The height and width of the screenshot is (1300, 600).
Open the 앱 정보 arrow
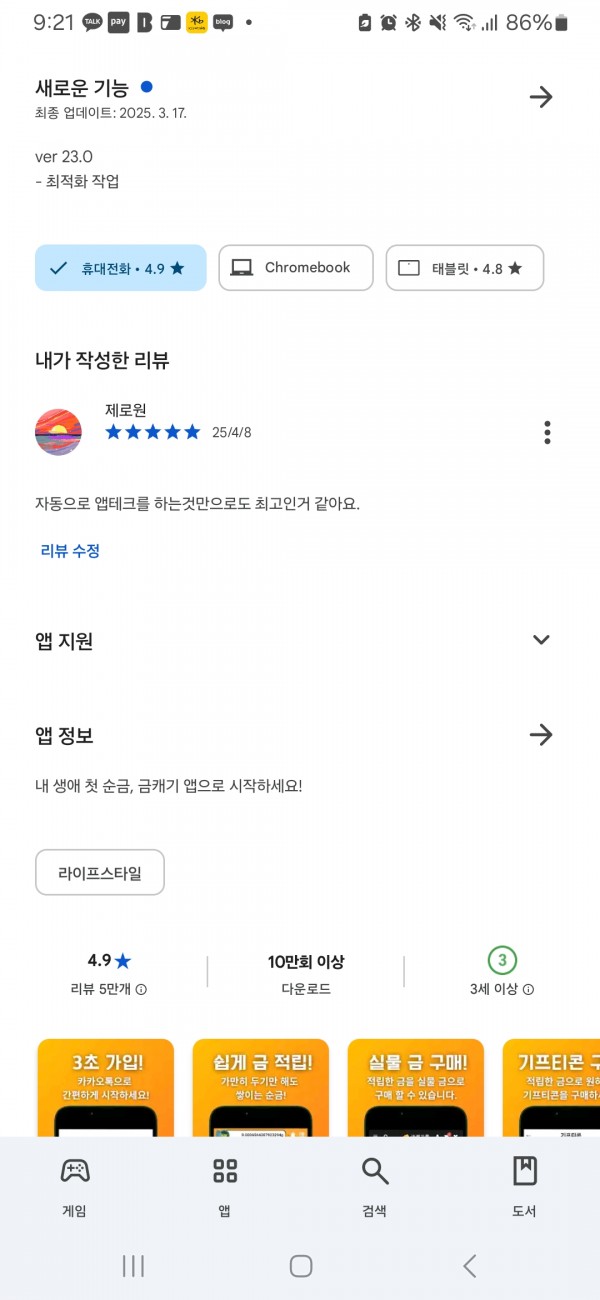[x=541, y=735]
